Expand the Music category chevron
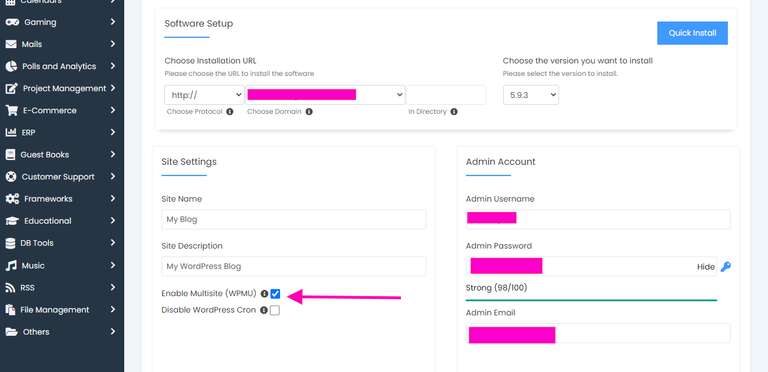The height and width of the screenshot is (372, 768). tap(113, 265)
